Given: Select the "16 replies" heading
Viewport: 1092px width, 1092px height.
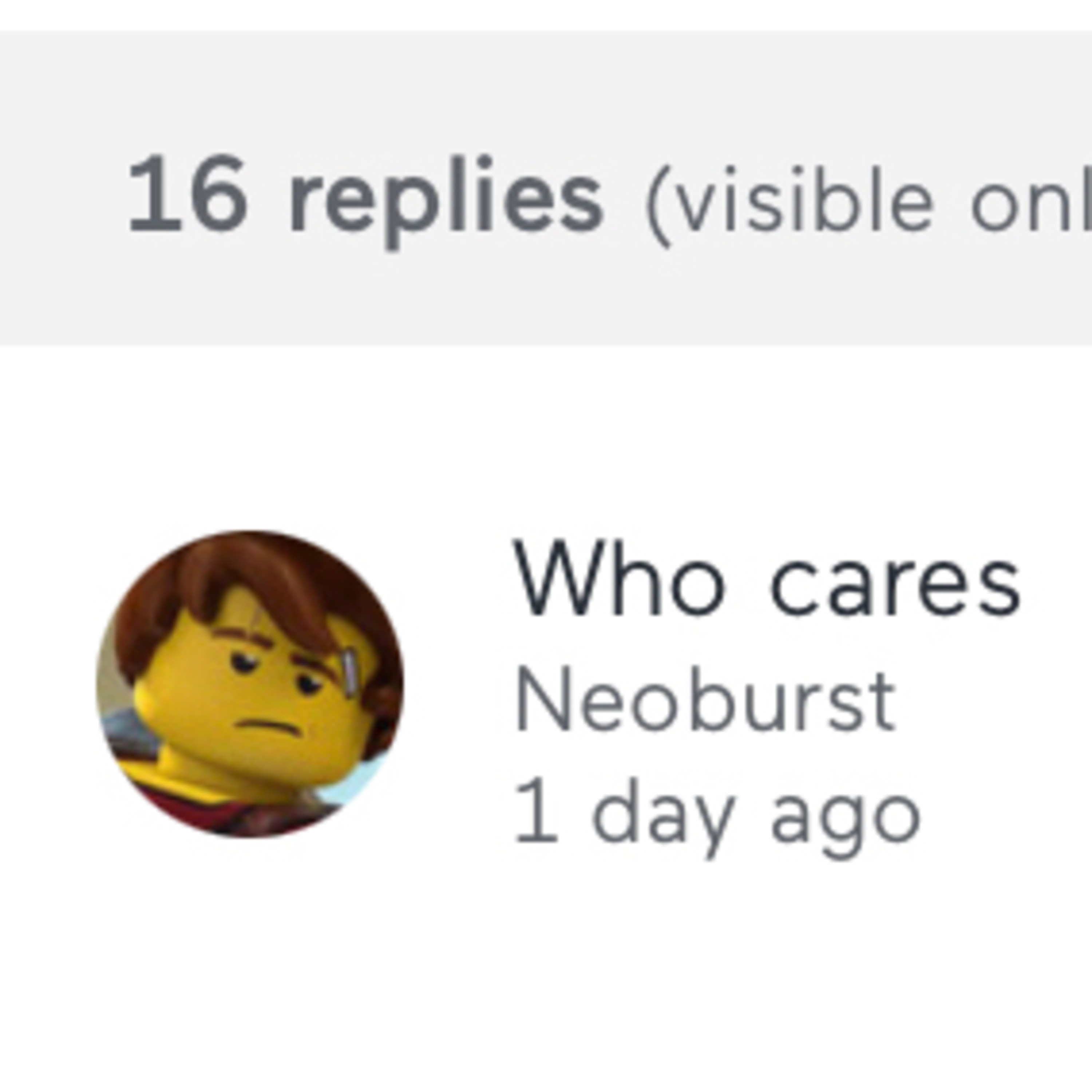Looking at the screenshot, I should point(365,195).
